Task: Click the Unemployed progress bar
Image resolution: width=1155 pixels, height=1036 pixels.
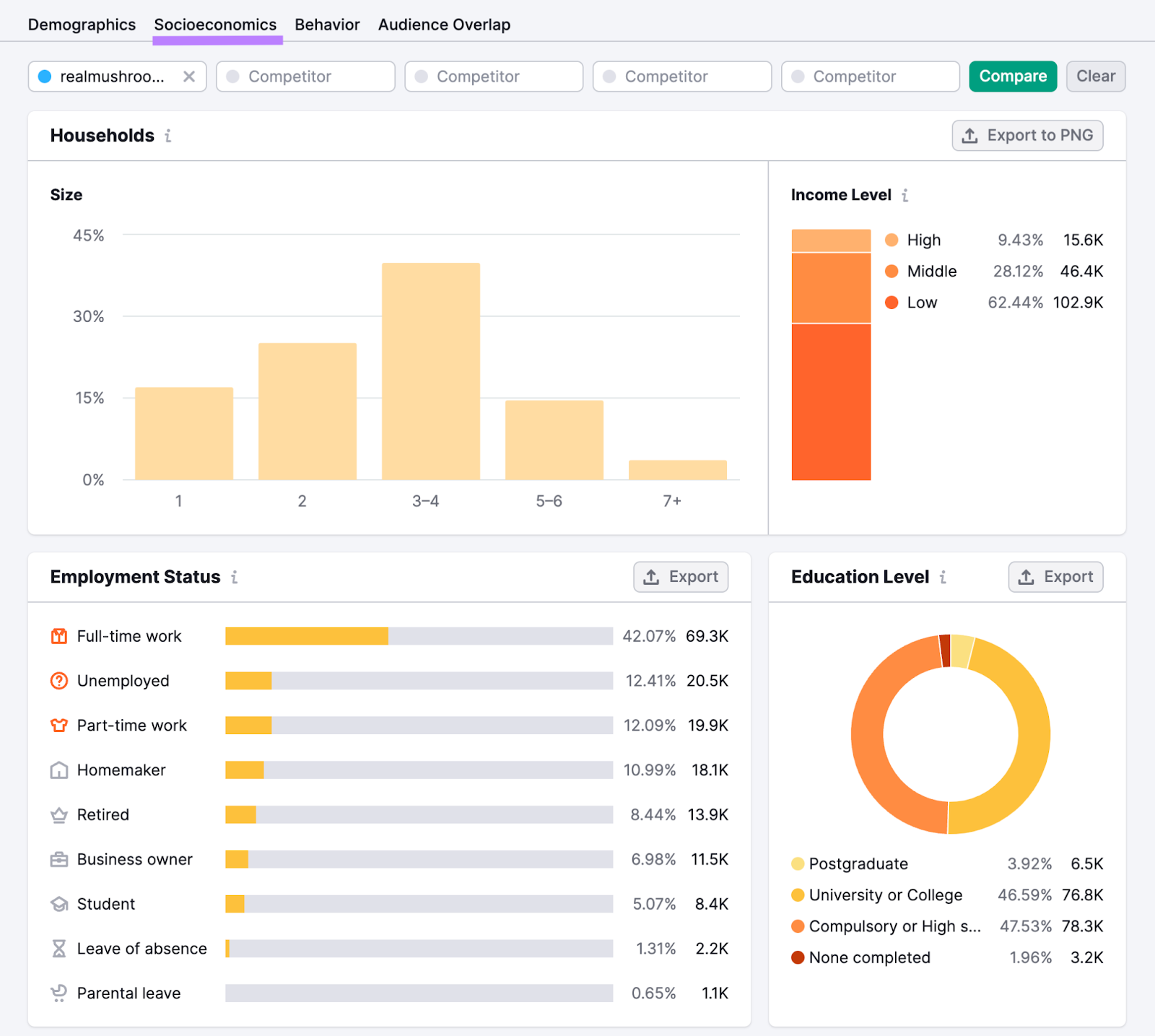Action: pyautogui.click(x=419, y=681)
